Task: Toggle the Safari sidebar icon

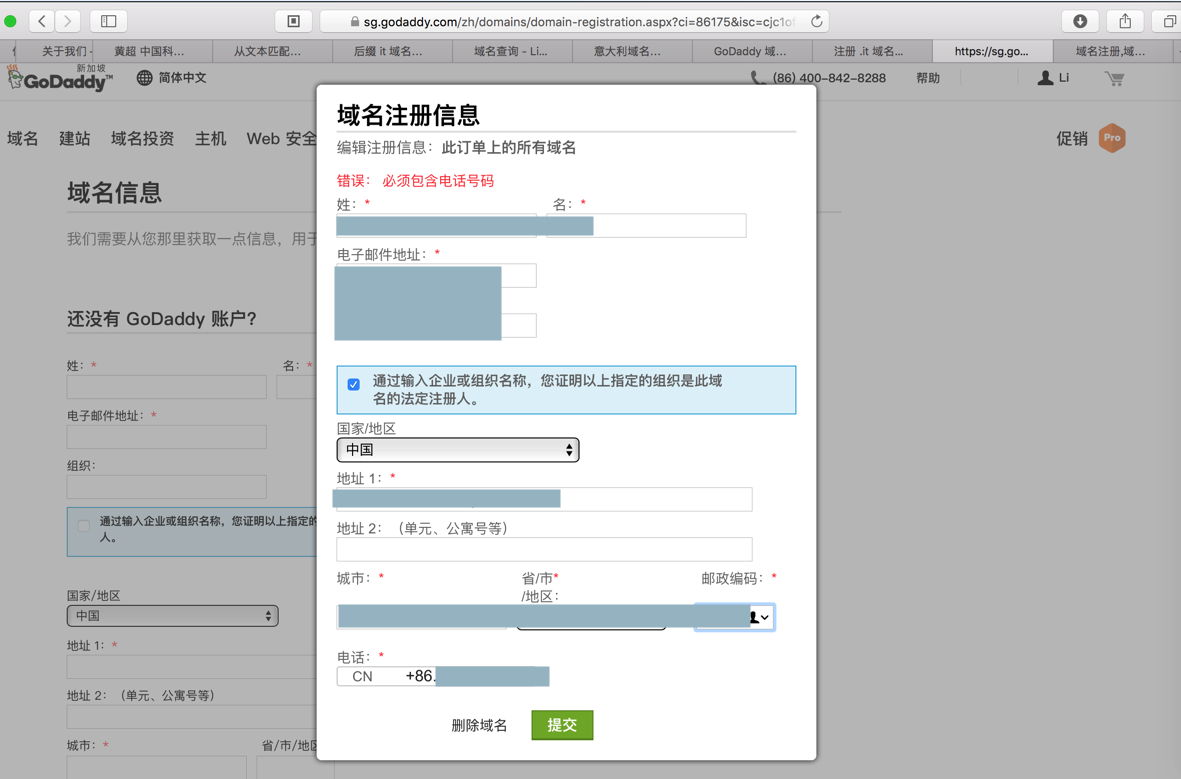Action: point(108,21)
